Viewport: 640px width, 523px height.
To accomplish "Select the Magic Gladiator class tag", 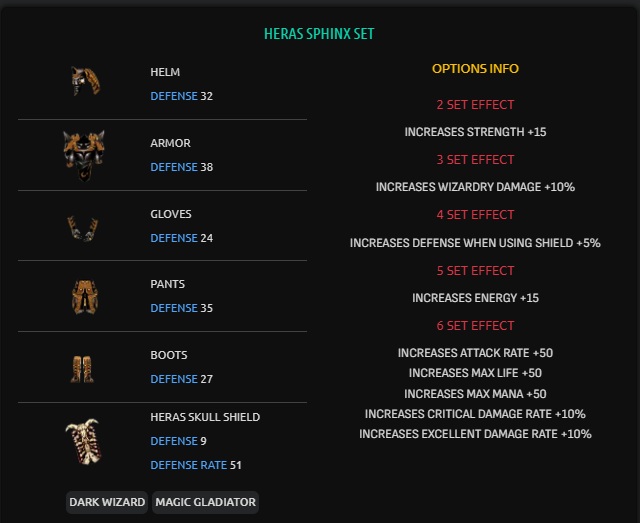I will 205,502.
